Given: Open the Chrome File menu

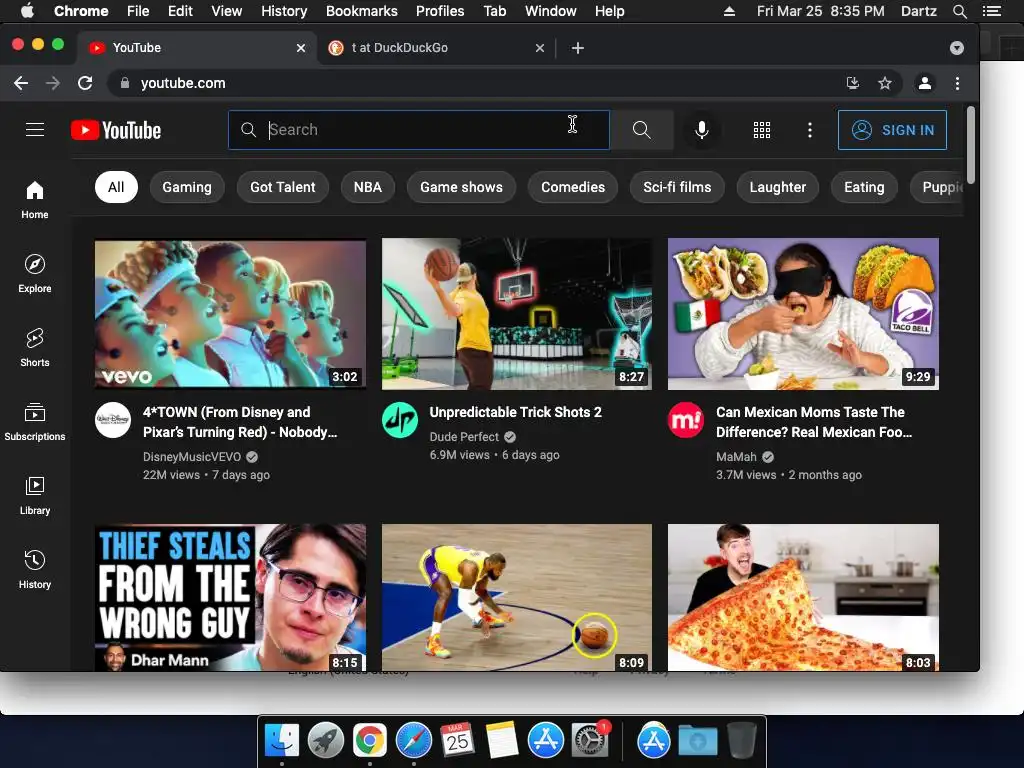Looking at the screenshot, I should [x=138, y=11].
